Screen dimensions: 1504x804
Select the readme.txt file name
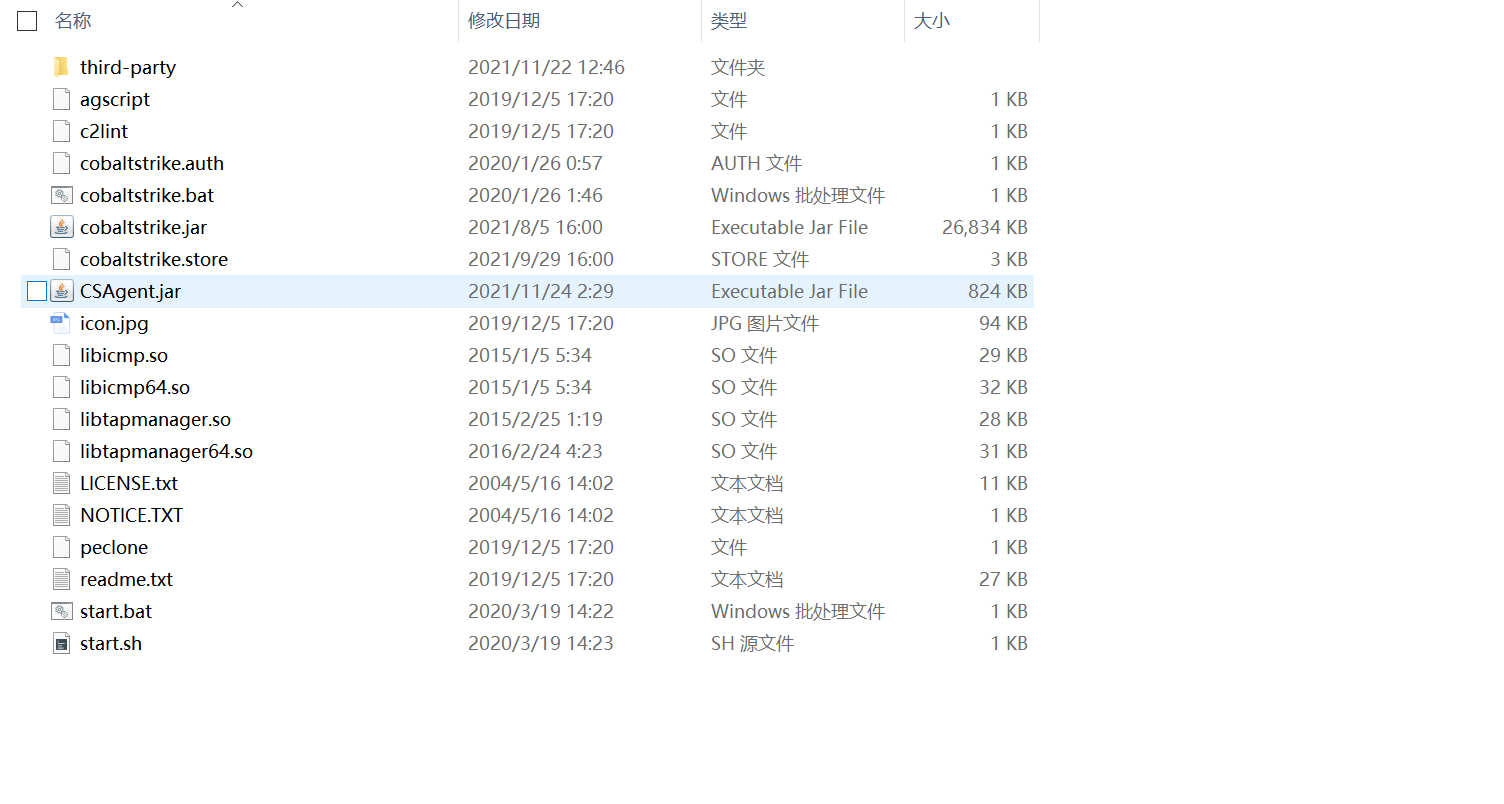127,579
